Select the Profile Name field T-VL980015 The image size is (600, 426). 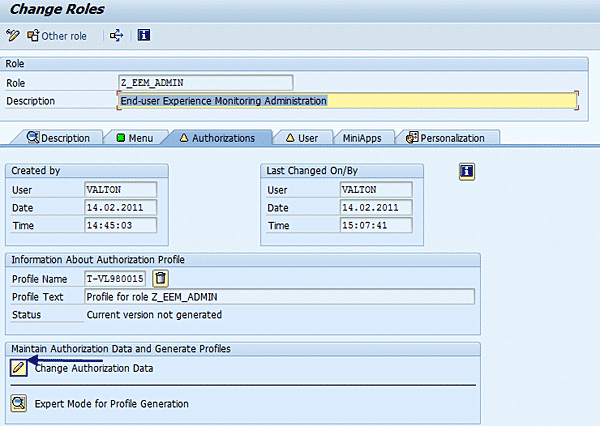[116, 278]
